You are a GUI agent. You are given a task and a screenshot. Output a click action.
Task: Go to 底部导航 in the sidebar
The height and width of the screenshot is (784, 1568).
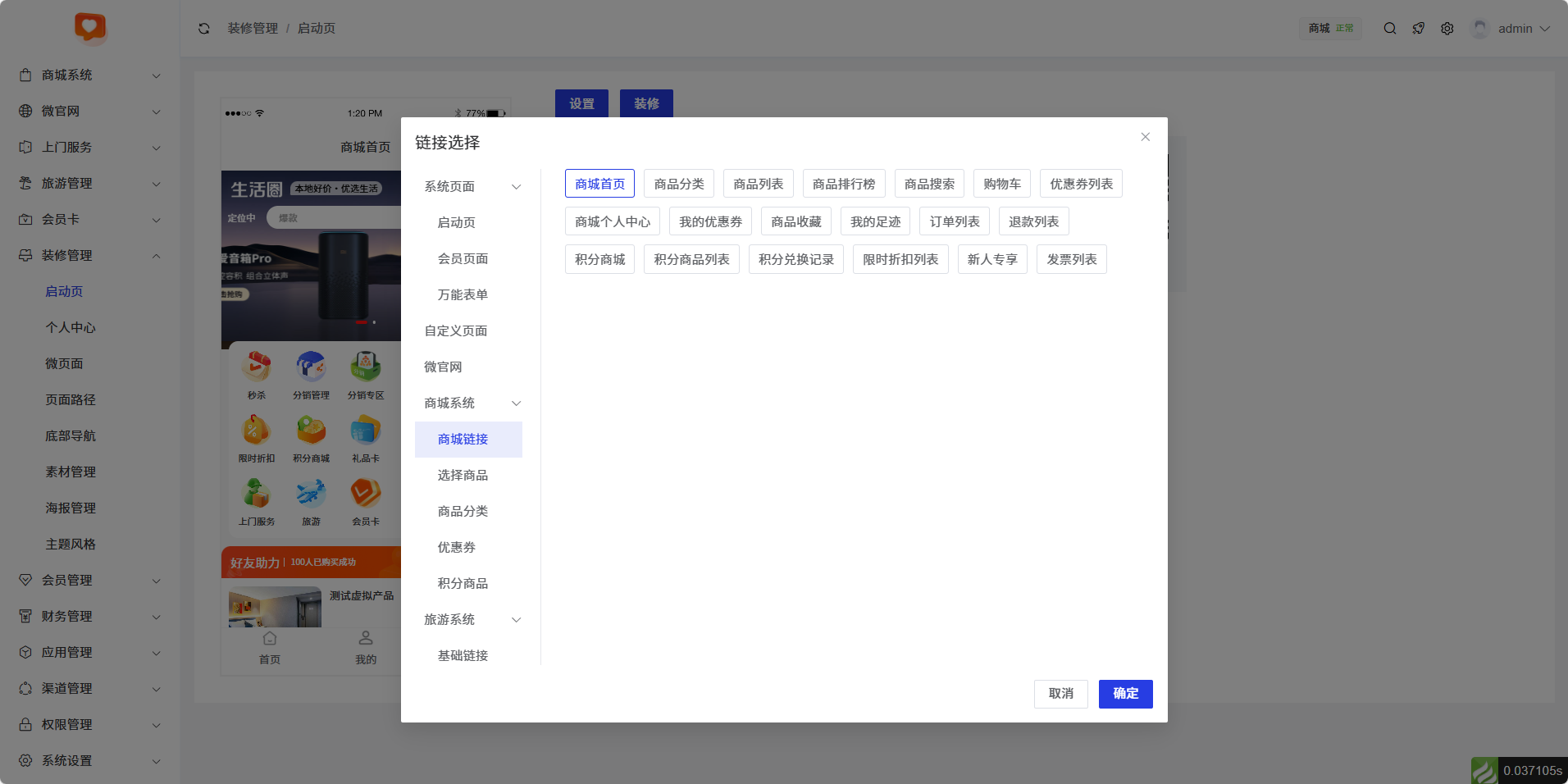click(71, 436)
